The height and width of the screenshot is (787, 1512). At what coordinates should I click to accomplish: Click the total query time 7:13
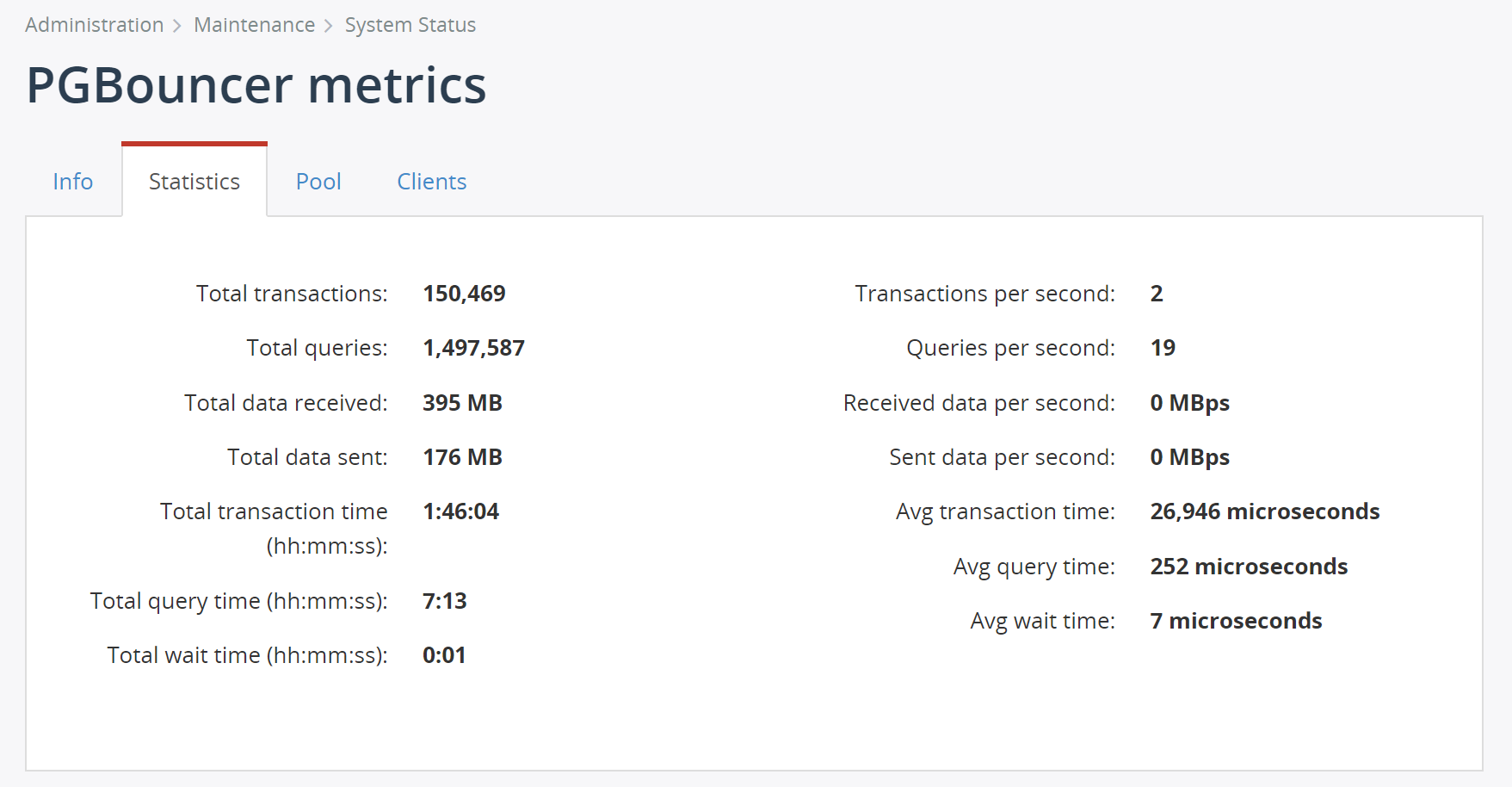(x=445, y=601)
